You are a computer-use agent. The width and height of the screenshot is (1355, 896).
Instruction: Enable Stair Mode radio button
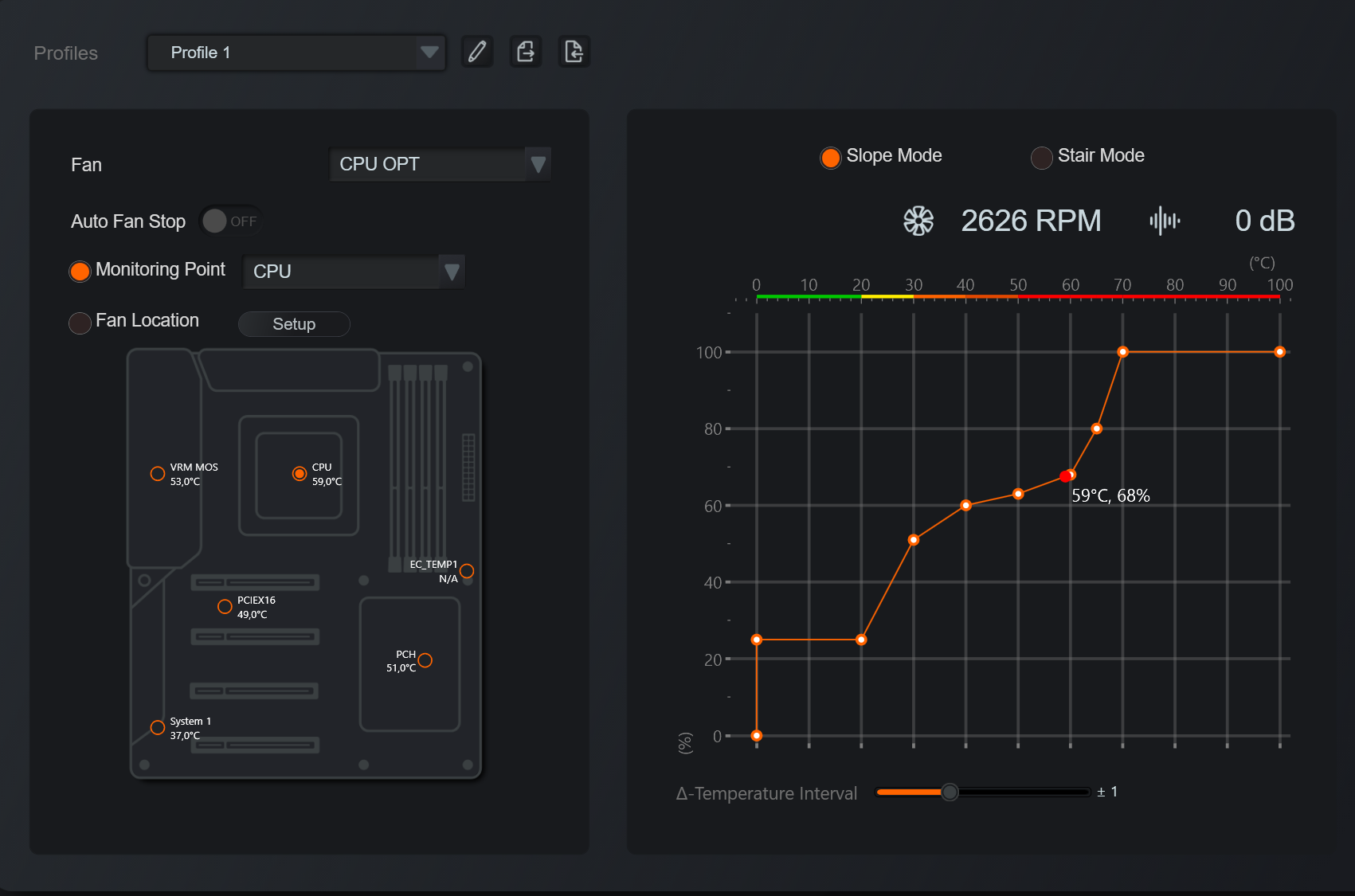(x=1041, y=158)
